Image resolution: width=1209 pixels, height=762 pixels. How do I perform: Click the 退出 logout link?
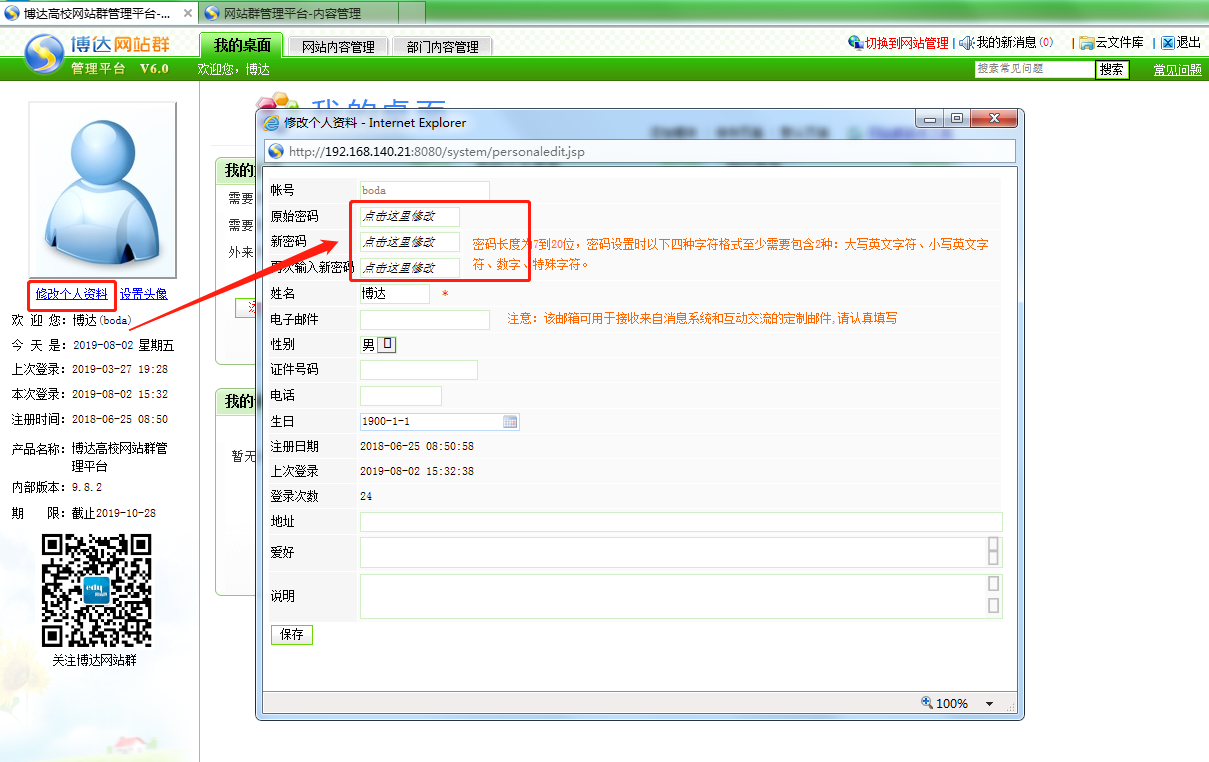click(1189, 43)
